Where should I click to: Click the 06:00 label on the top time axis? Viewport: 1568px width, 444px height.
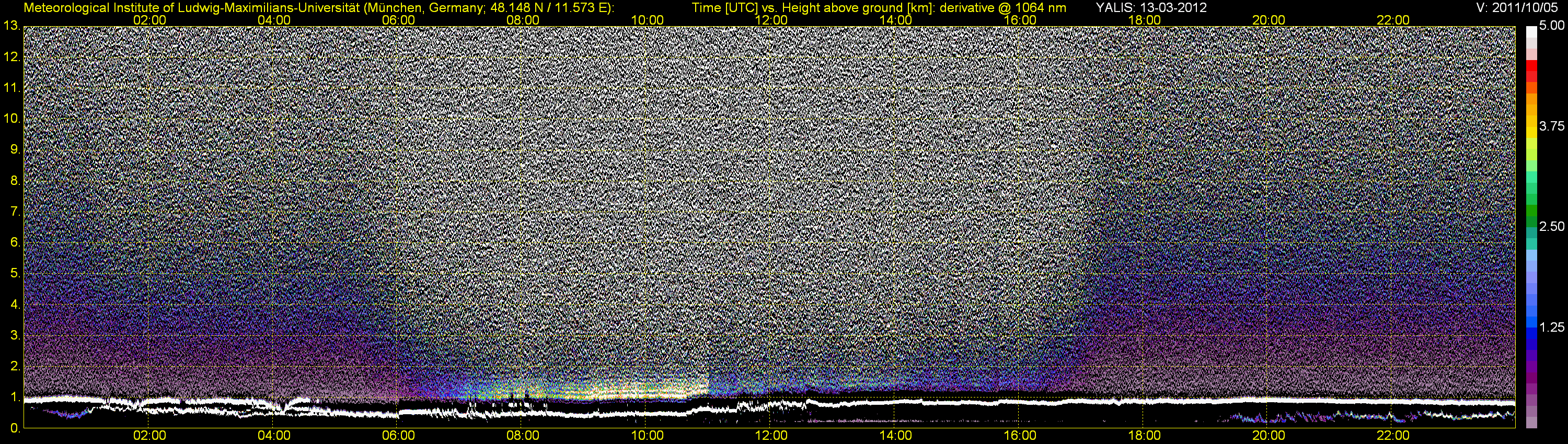(399, 20)
